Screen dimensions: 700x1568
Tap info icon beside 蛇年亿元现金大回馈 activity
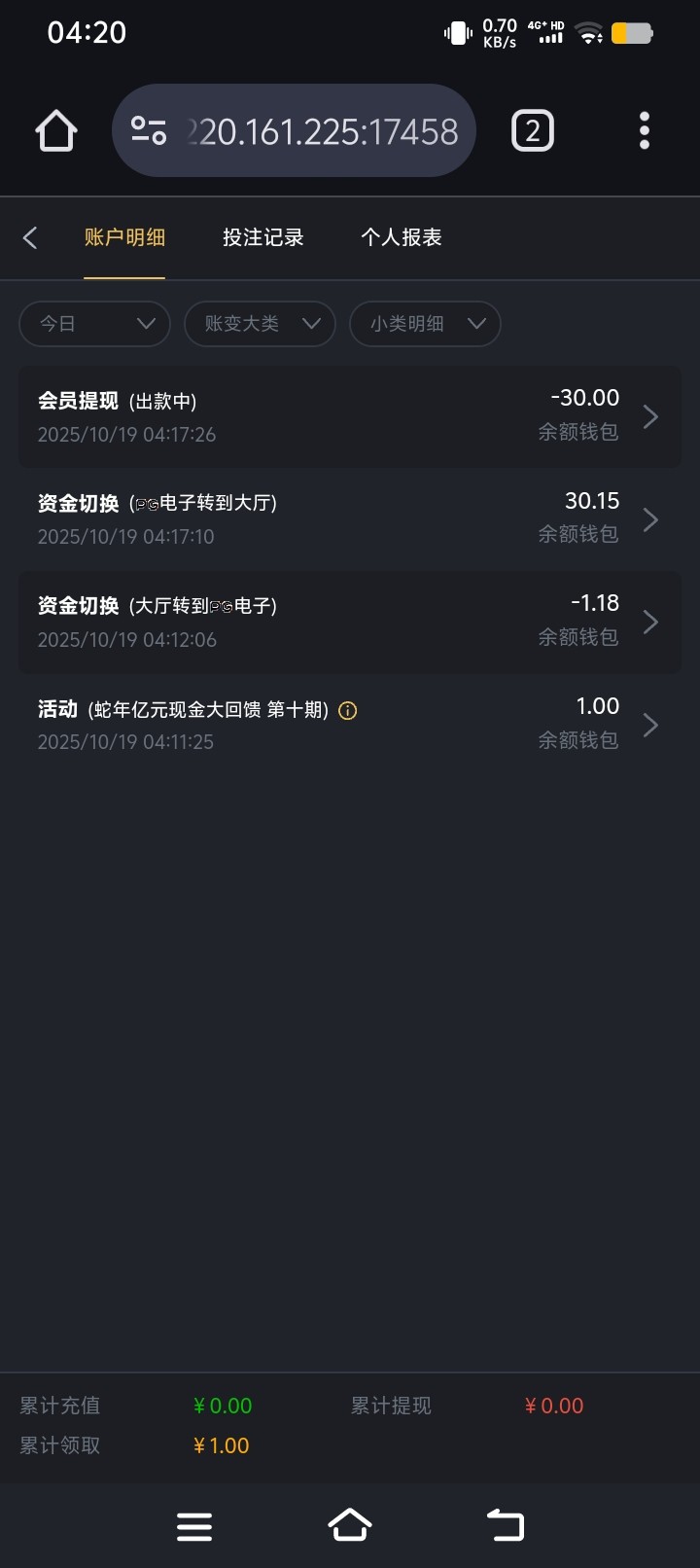(x=347, y=711)
